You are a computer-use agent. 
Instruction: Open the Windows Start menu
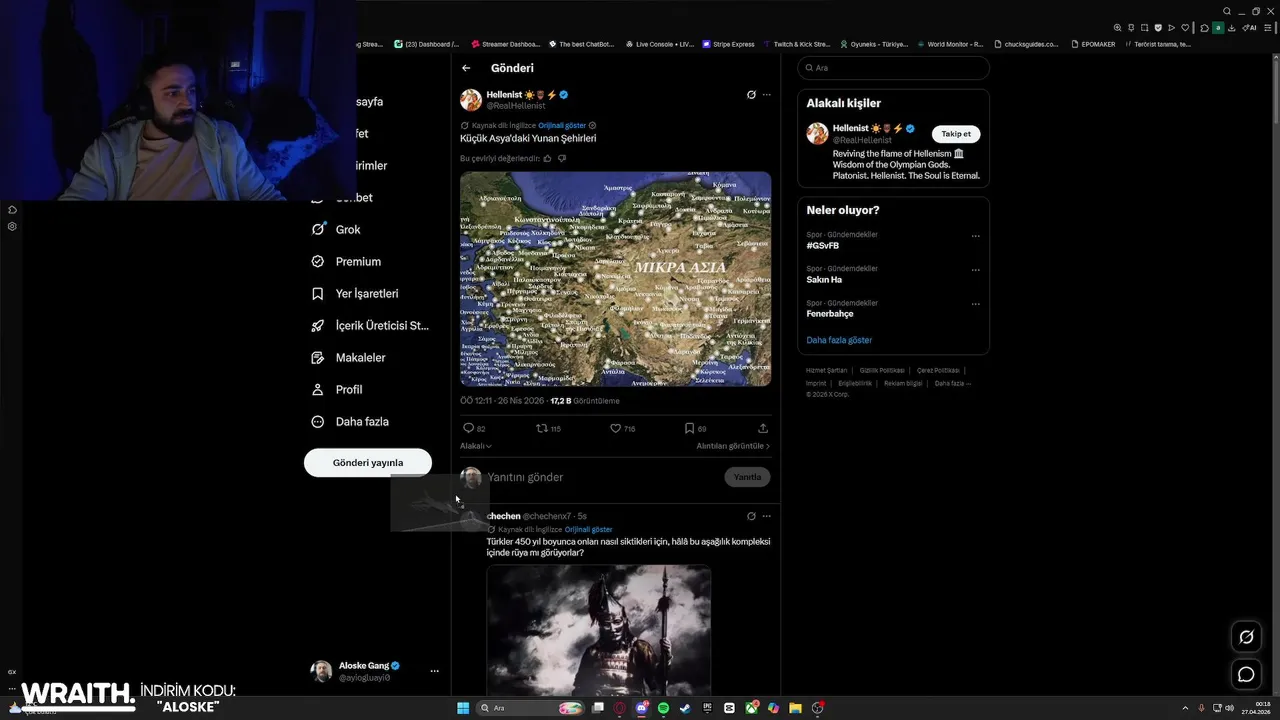[x=463, y=708]
